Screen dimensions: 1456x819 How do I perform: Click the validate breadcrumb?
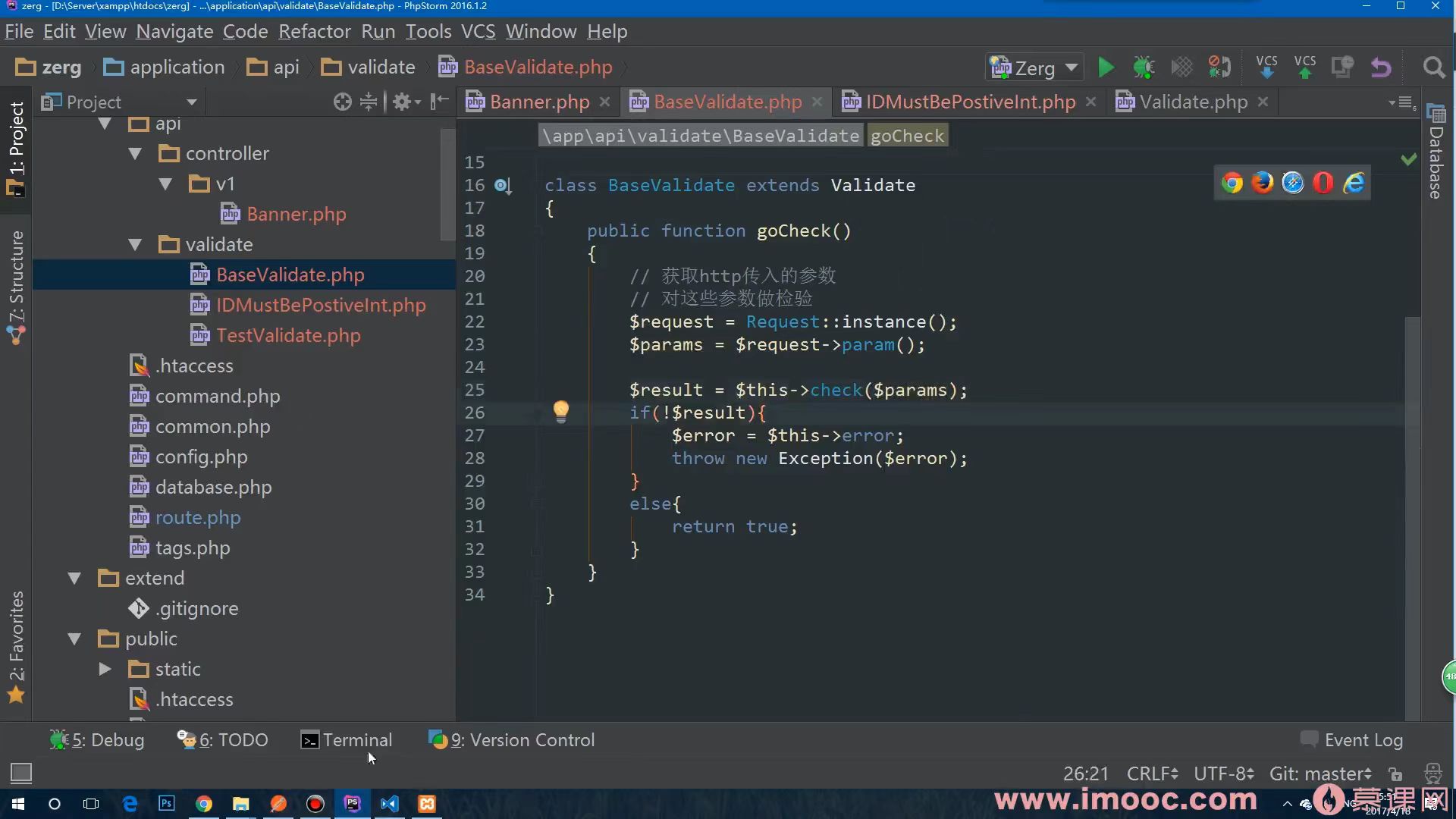click(368, 67)
